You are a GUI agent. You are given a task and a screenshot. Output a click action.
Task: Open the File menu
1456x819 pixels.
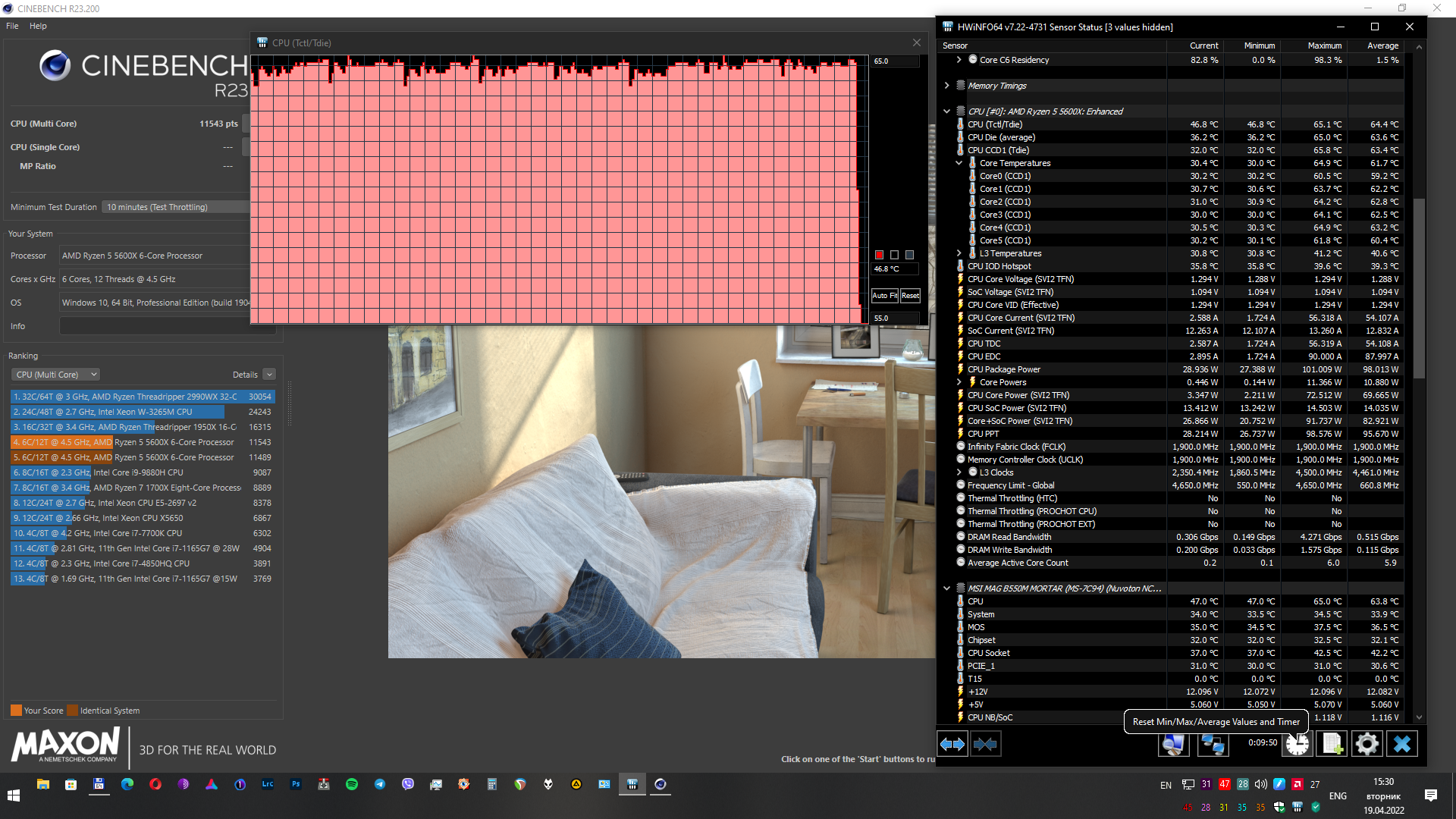pos(12,26)
